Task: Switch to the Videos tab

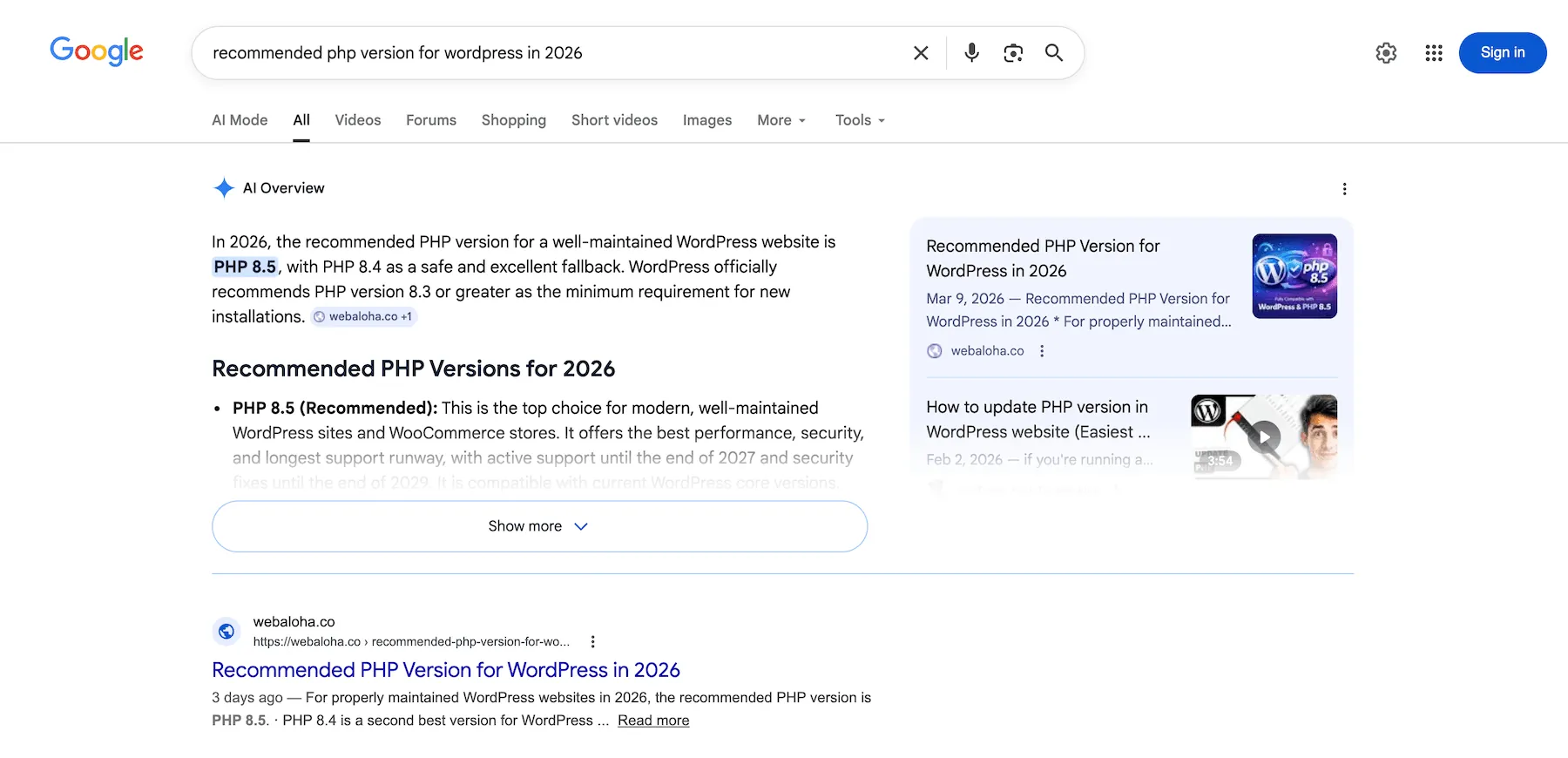Action: coord(358,120)
